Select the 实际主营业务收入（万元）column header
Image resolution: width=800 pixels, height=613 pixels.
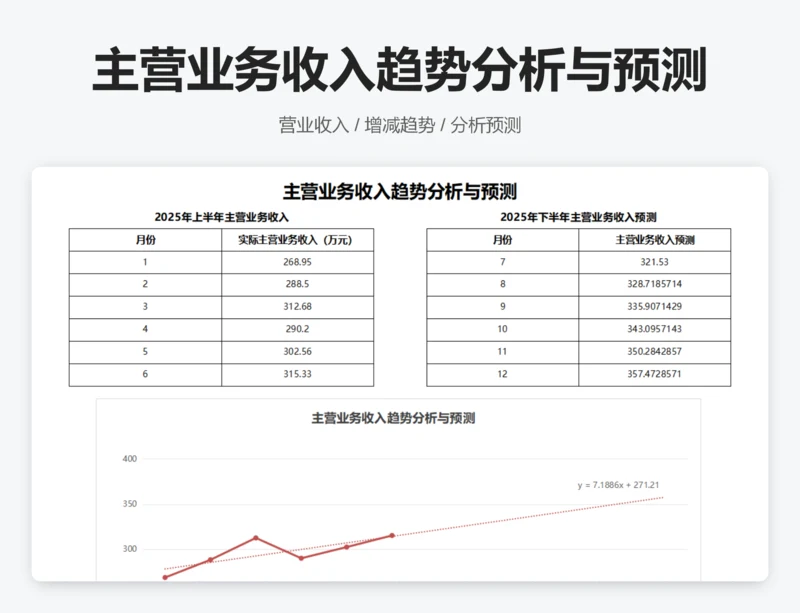tap(297, 240)
